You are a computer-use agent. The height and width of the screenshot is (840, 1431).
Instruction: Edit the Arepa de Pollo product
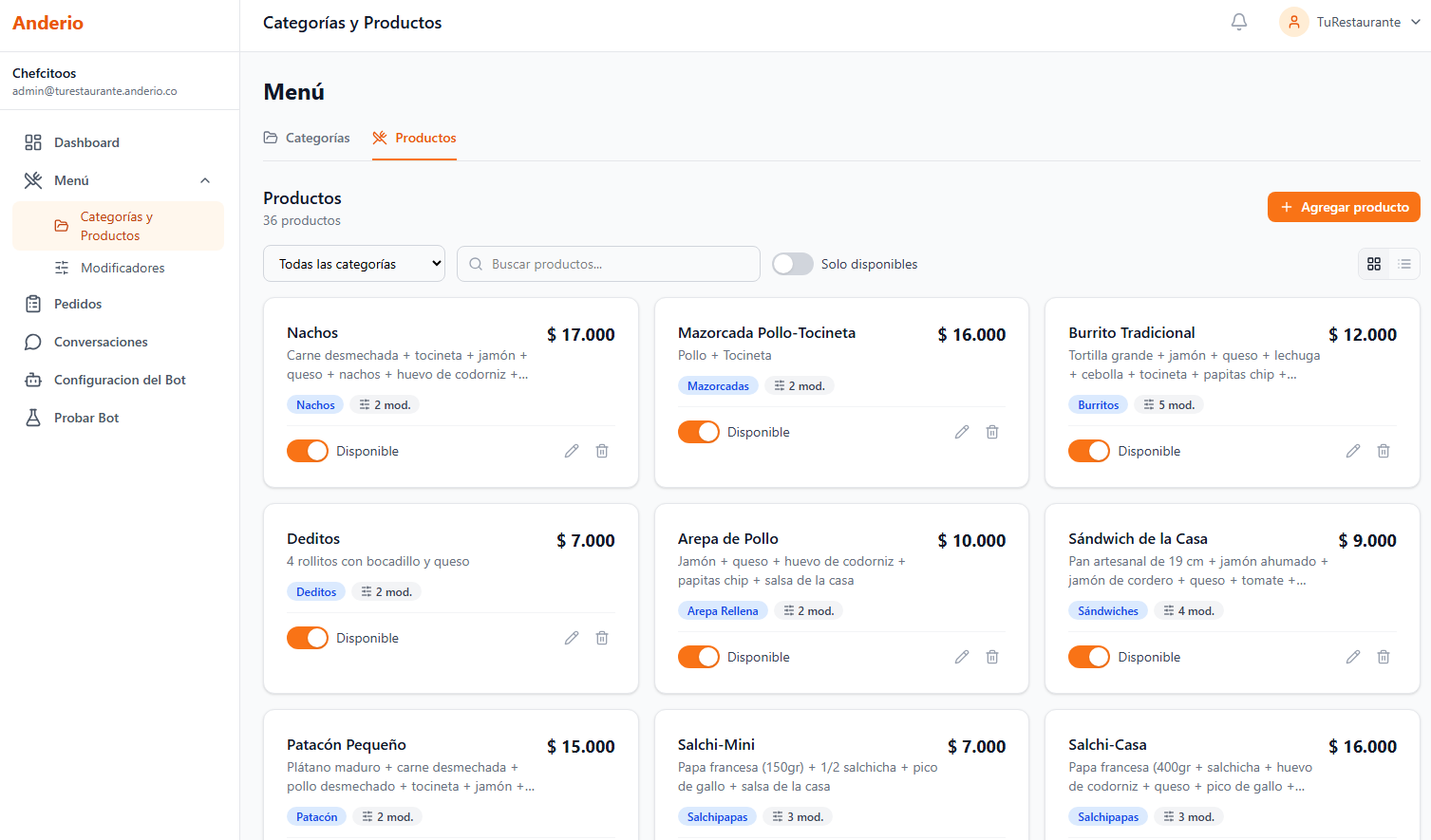point(962,657)
